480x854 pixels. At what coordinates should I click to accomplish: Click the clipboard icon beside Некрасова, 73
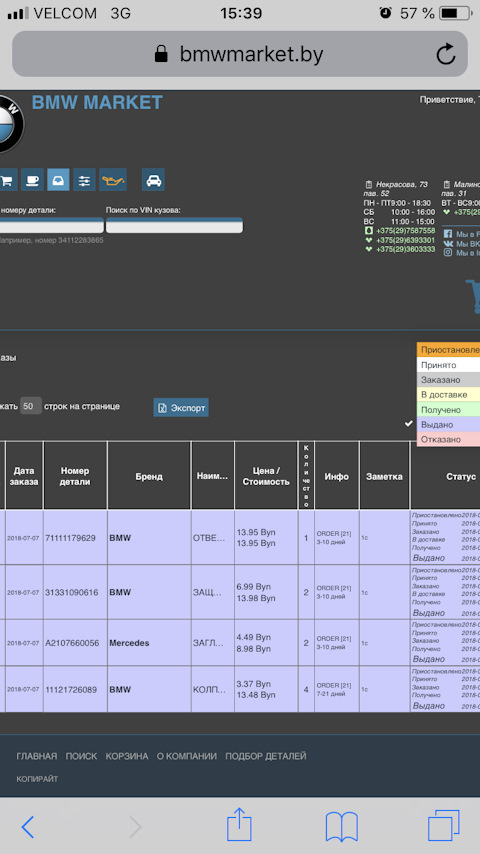pos(368,184)
